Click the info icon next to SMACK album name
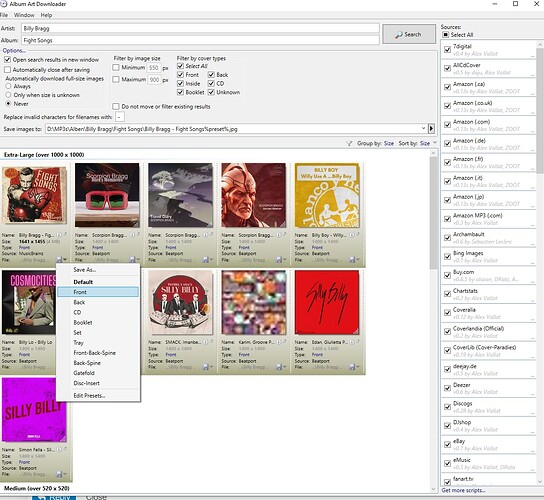 (x=205, y=342)
